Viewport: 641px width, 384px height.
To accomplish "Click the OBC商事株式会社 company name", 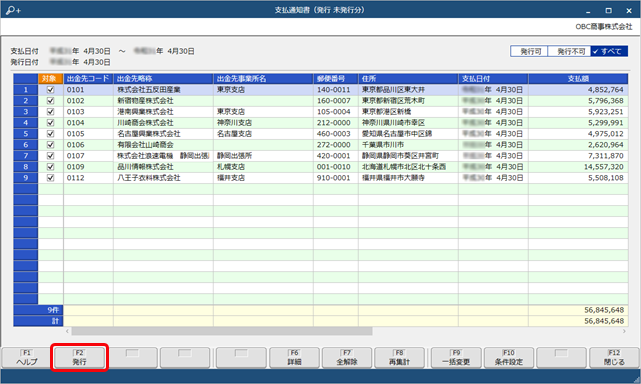I will pos(604,27).
